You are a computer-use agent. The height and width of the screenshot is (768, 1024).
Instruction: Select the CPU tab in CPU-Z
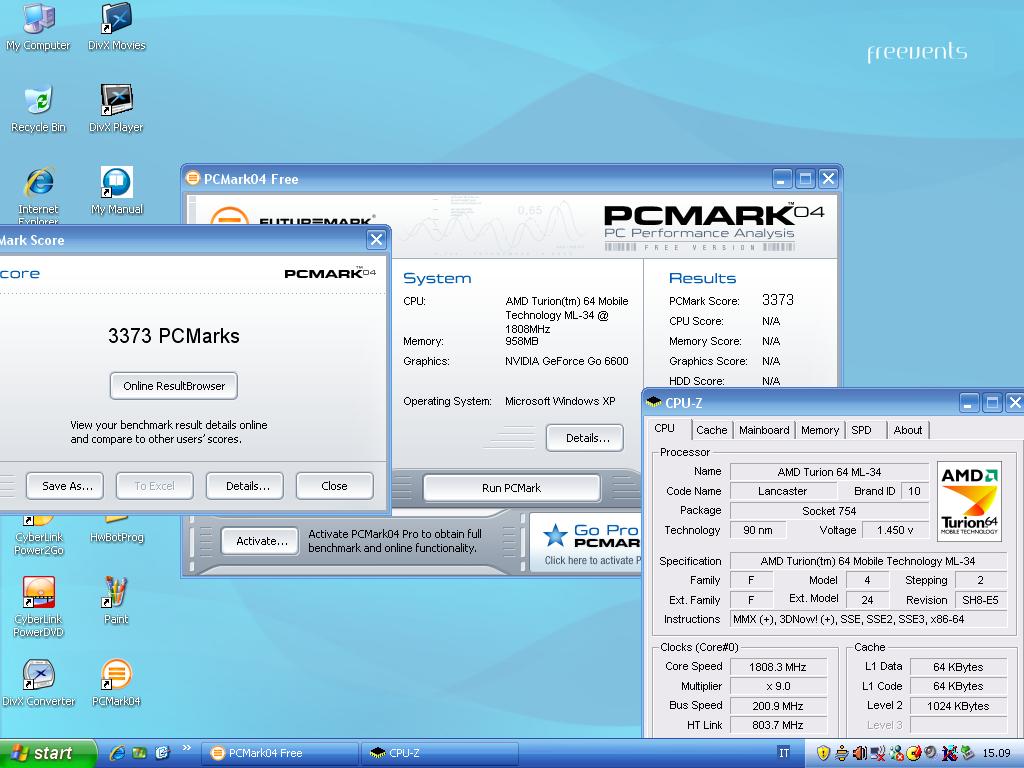click(664, 428)
